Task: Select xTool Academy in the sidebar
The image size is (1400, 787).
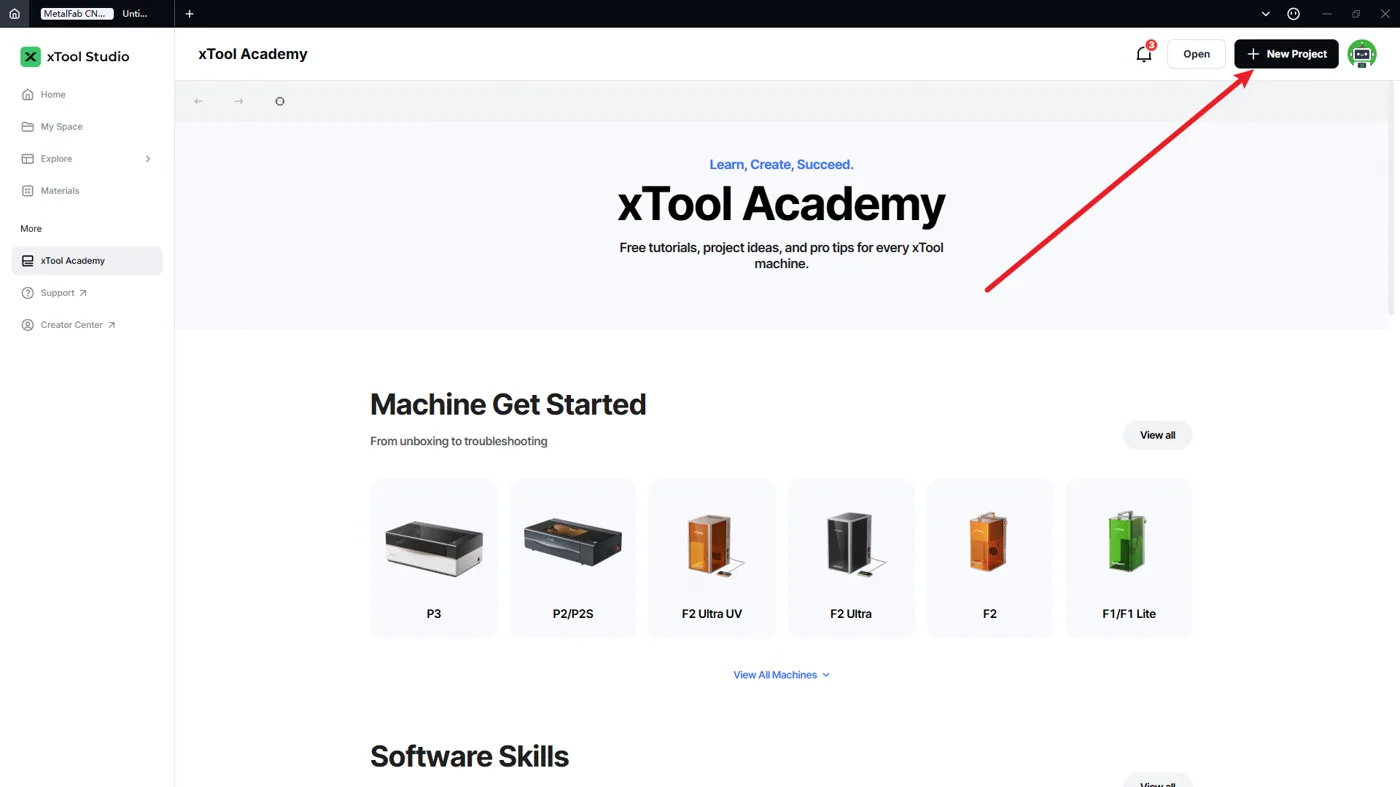Action: (x=87, y=261)
